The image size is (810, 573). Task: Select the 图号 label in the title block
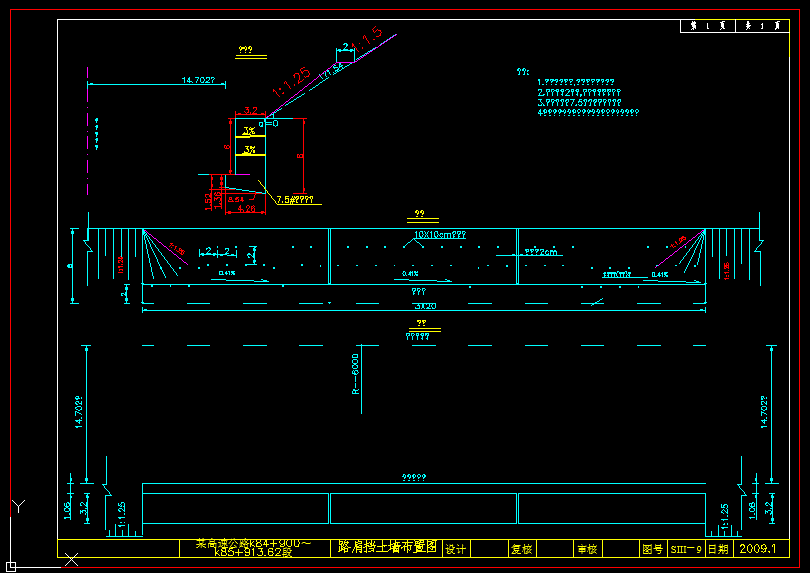652,549
